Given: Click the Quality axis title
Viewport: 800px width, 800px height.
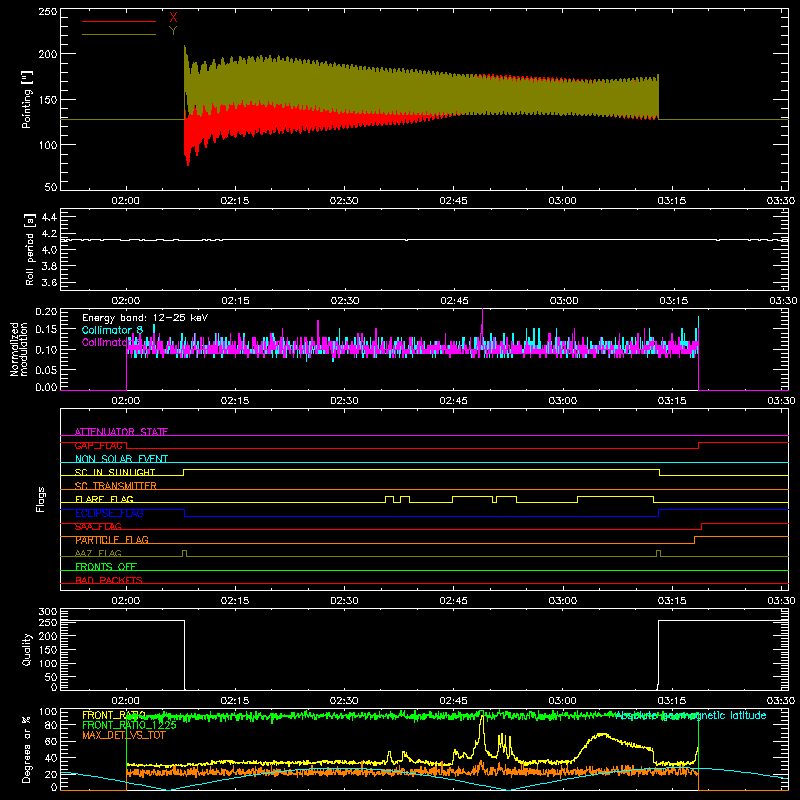Looking at the screenshot, I should pyautogui.click(x=27, y=649).
